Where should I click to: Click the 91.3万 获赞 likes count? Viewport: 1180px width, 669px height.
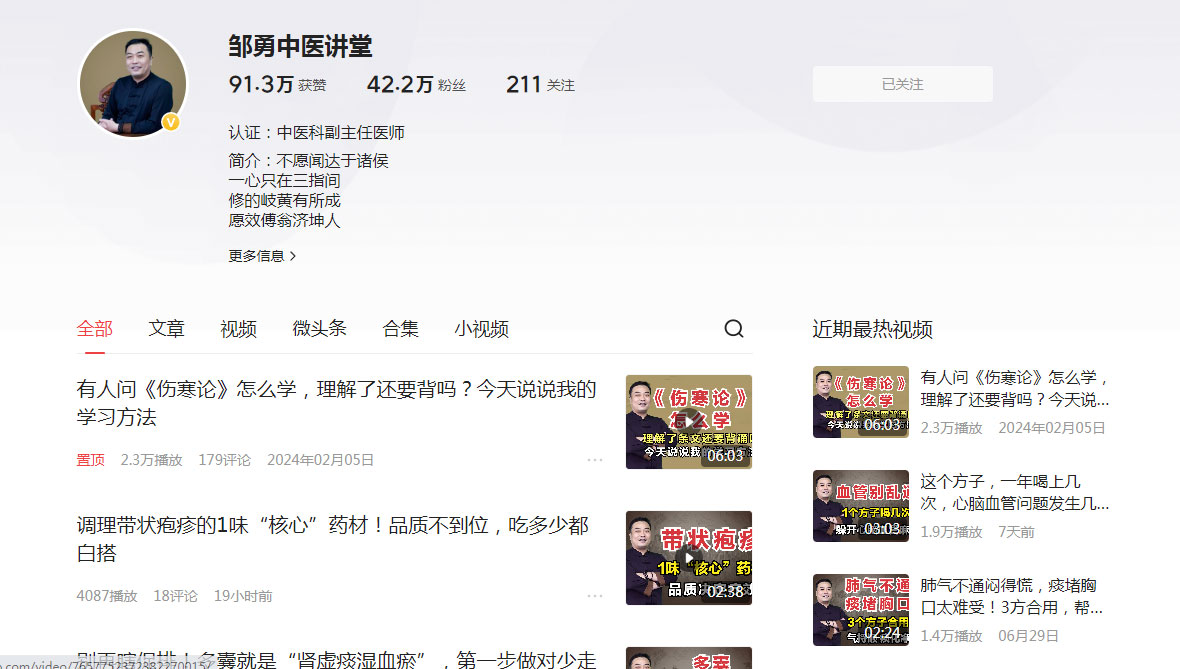(277, 84)
